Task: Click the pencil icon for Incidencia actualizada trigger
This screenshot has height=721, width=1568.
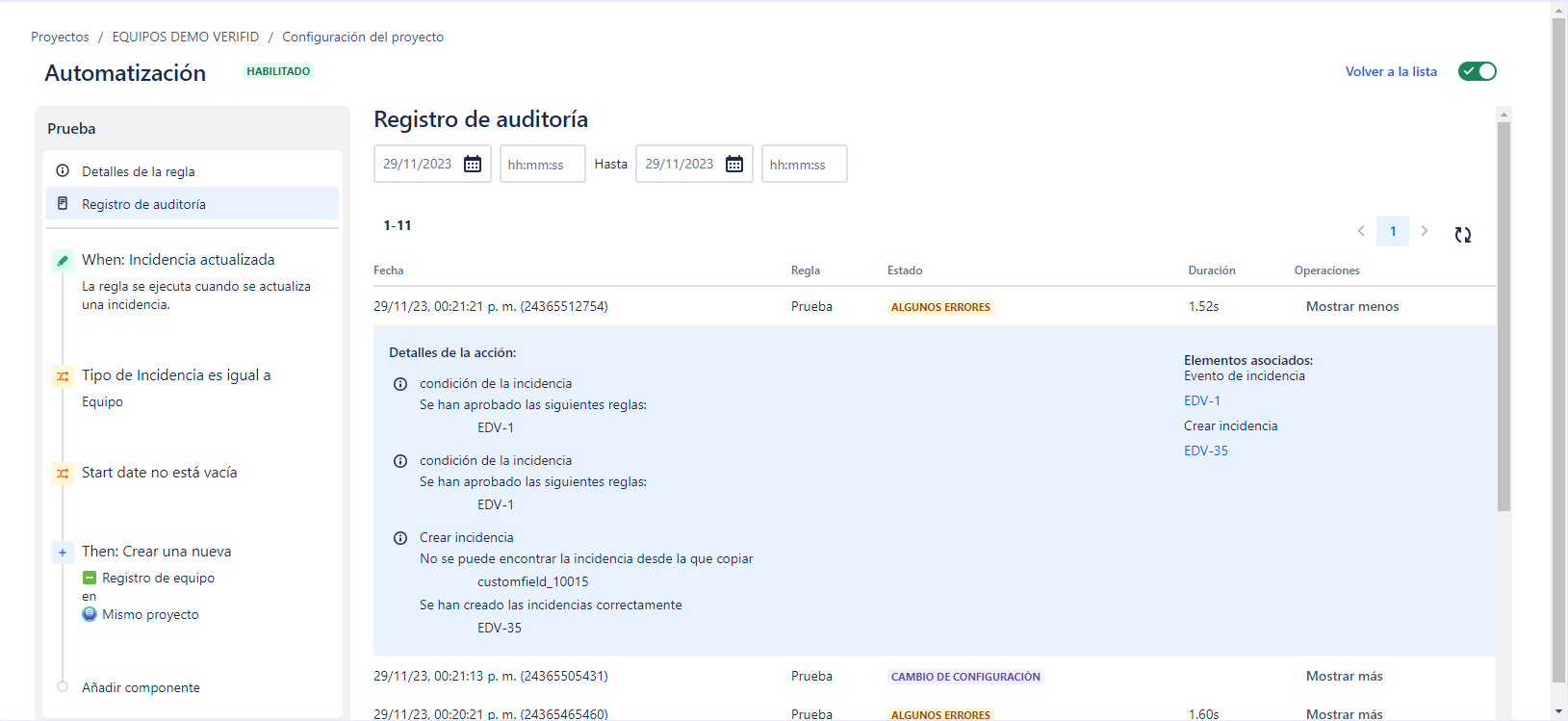Action: (x=63, y=260)
